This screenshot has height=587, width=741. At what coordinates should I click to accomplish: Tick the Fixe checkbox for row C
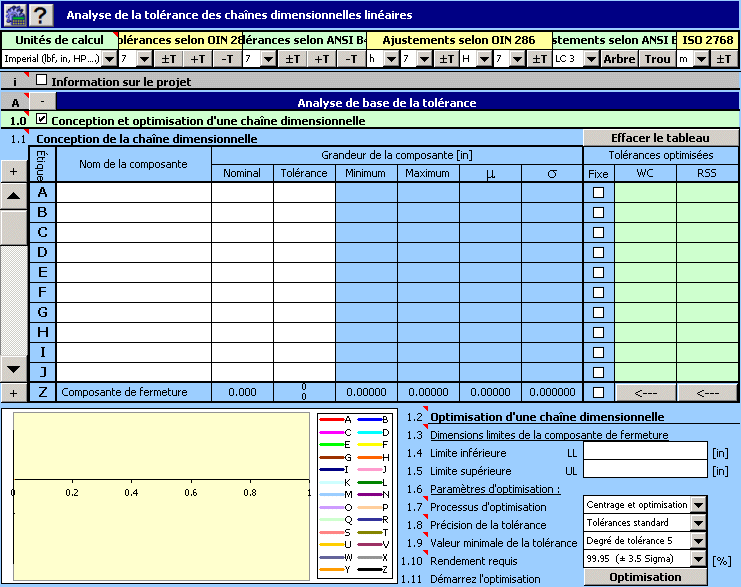(598, 233)
